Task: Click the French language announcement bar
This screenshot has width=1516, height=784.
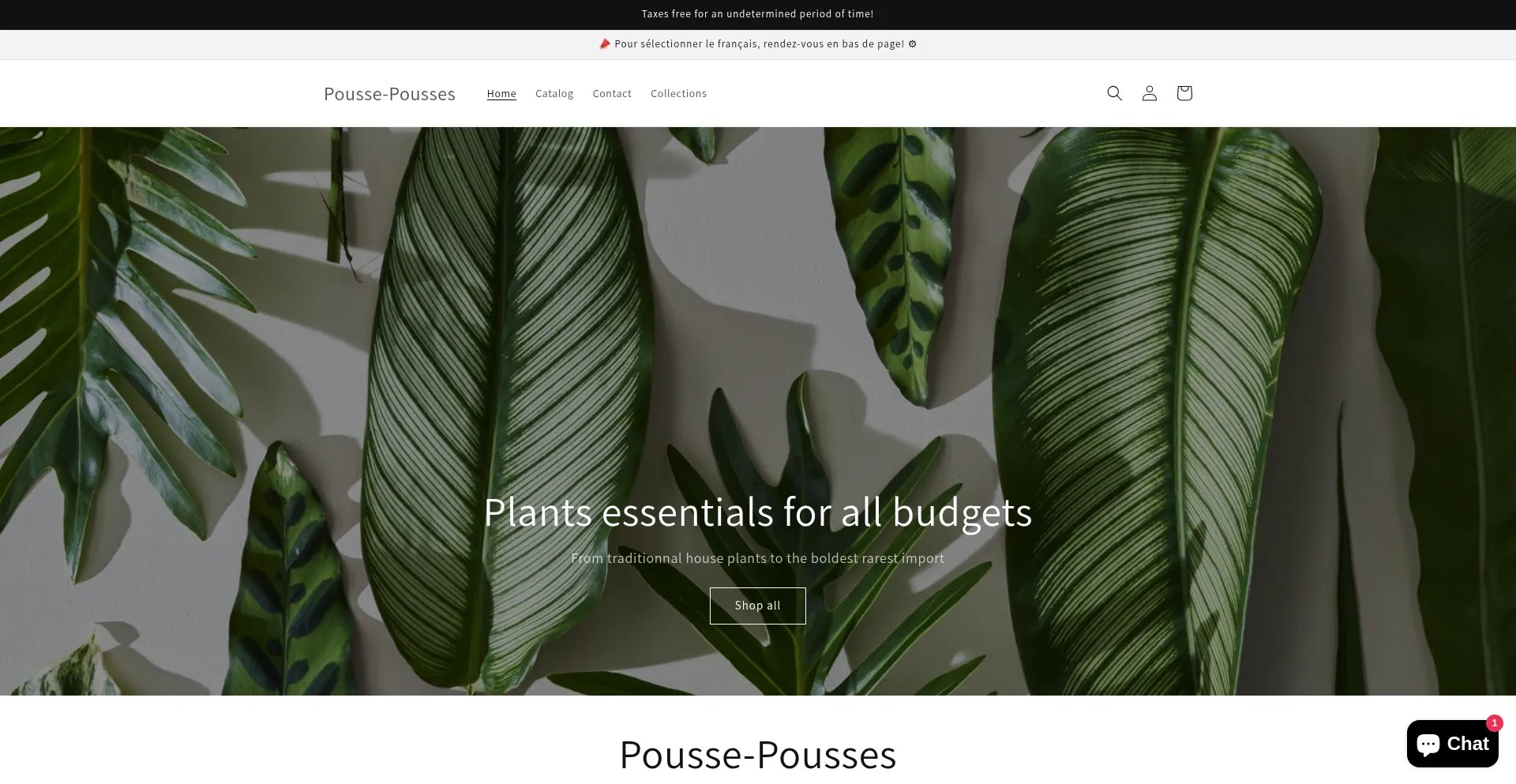Action: point(757,44)
